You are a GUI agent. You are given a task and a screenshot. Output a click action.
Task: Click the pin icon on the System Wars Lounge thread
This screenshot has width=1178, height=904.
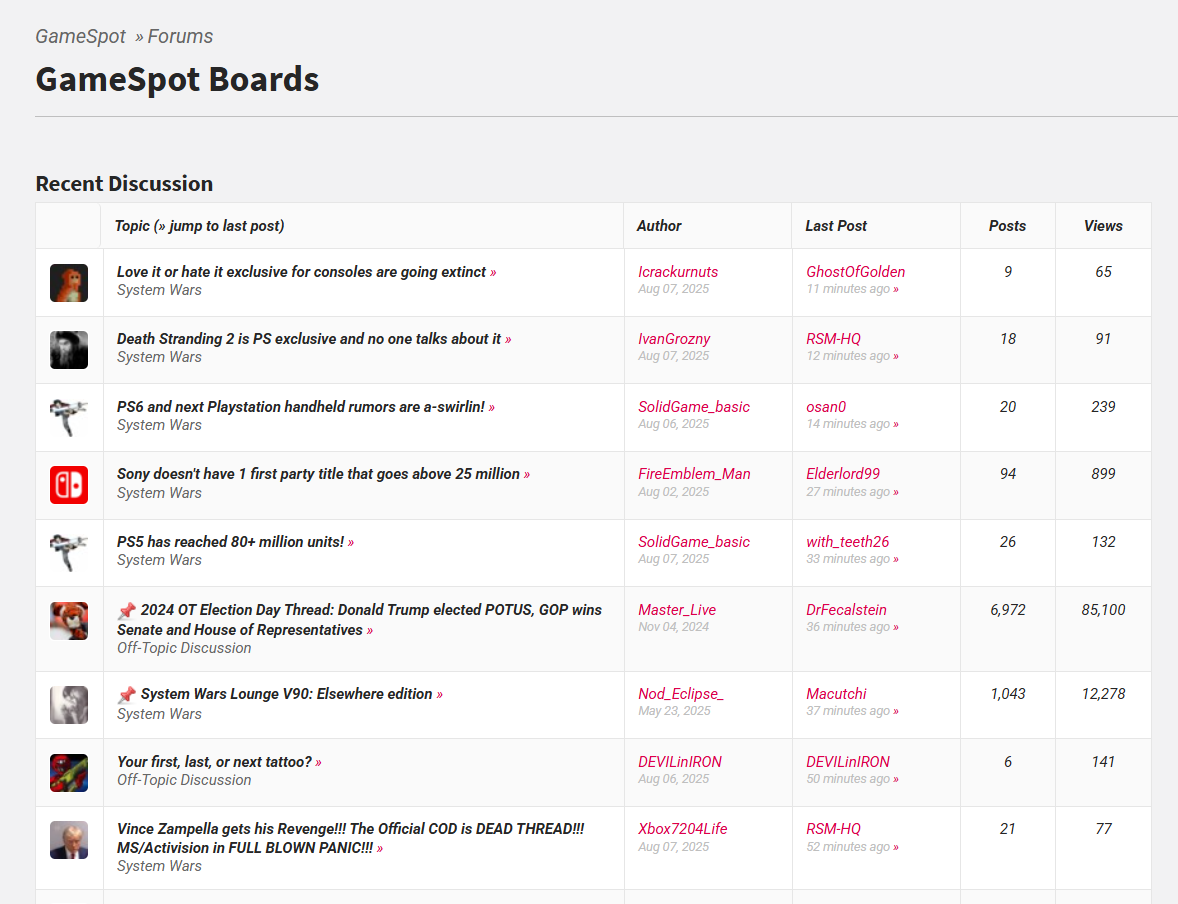coord(127,694)
